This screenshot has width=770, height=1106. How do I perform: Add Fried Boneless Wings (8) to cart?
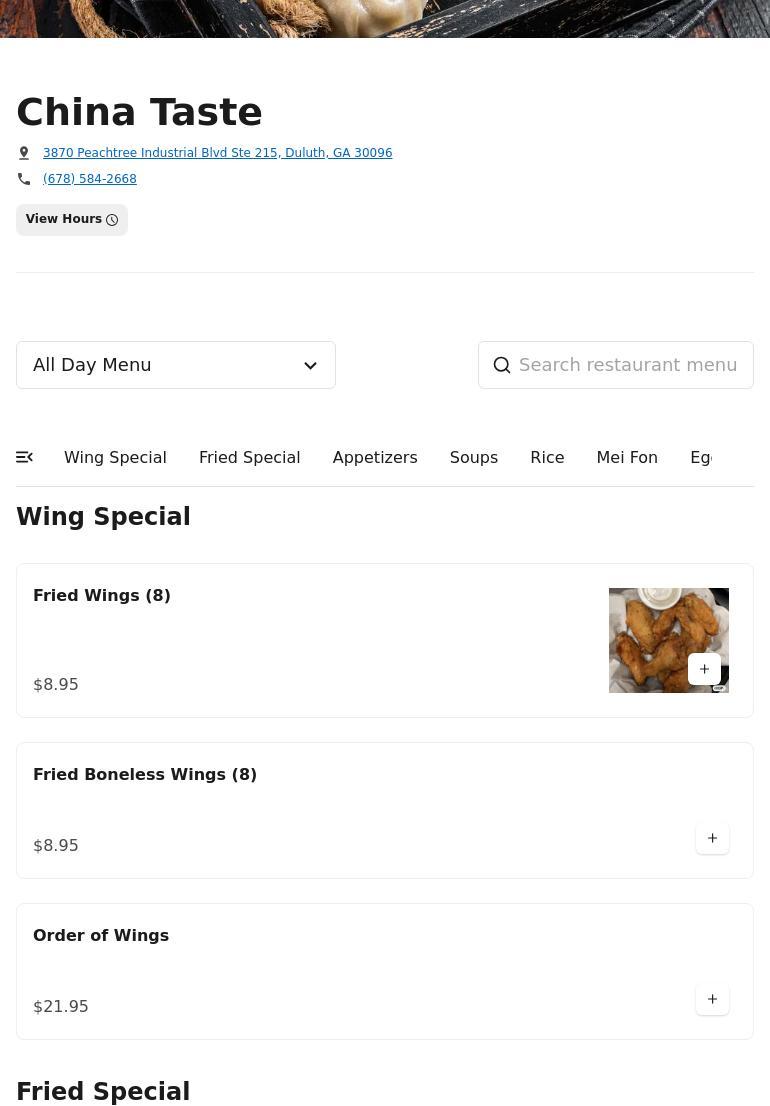[712, 838]
